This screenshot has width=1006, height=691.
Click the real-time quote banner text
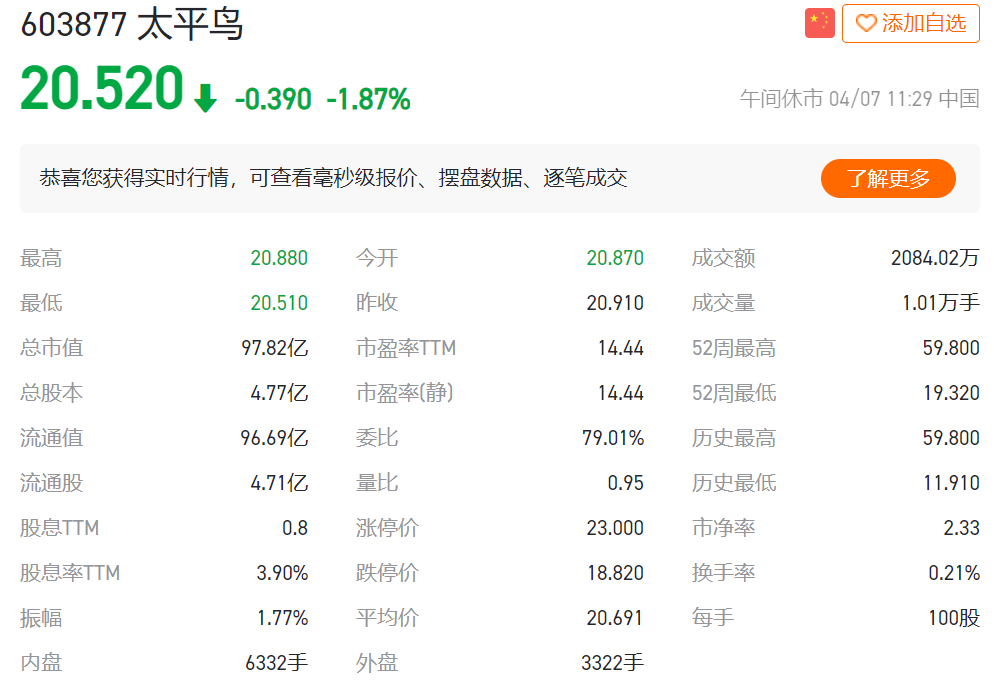[333, 178]
